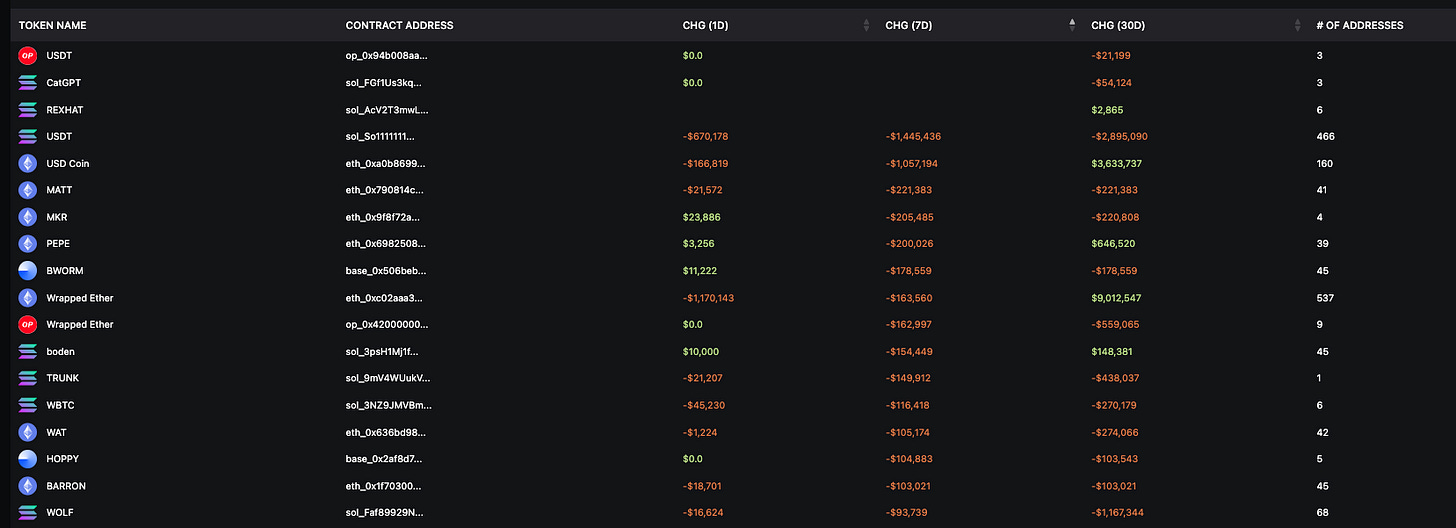Click the CHG (30D) header label
1456x528 pixels.
pyautogui.click(x=1118, y=25)
